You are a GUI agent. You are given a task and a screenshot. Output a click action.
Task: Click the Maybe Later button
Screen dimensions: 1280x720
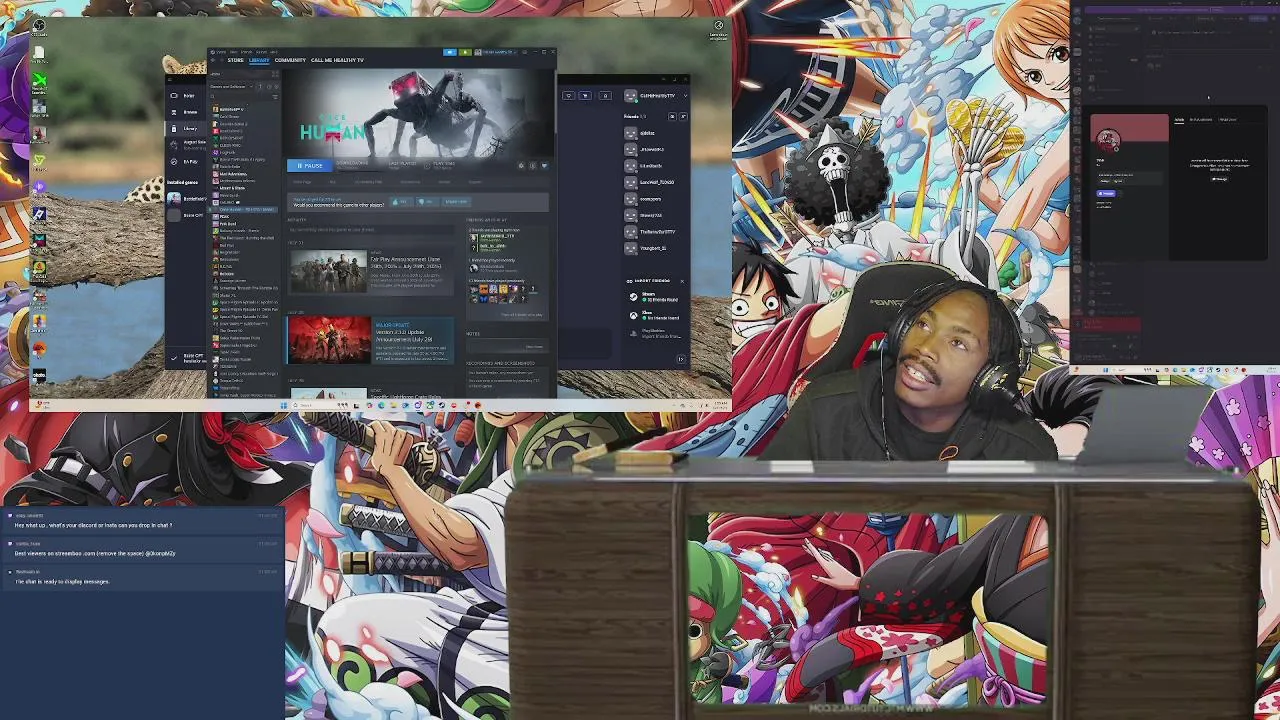click(x=456, y=202)
